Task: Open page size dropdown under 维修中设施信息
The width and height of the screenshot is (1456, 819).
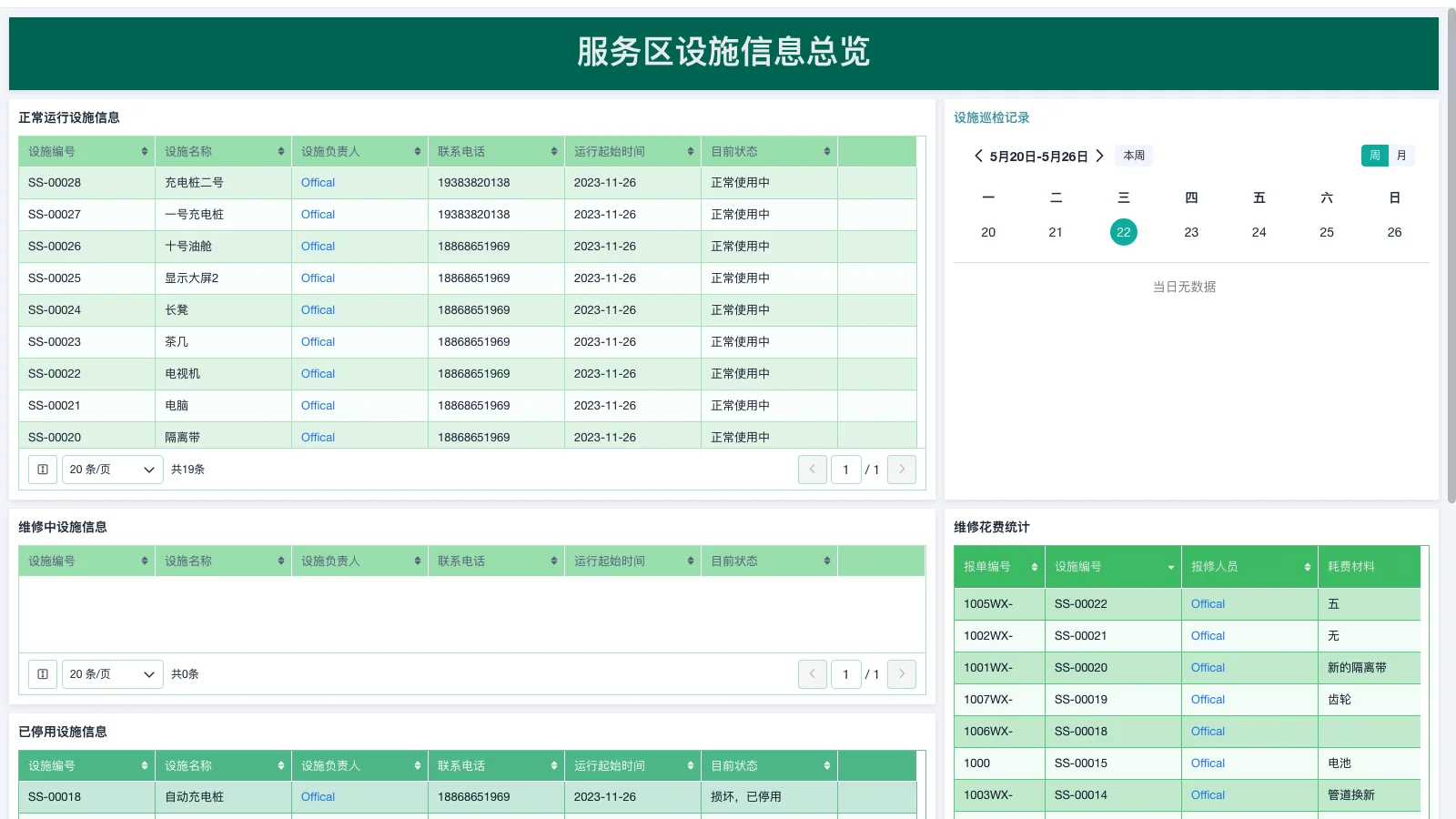Action: tap(112, 674)
